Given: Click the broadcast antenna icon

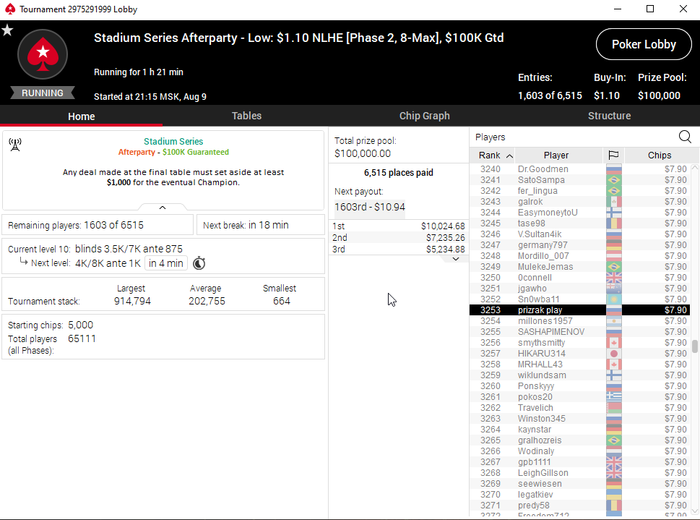Looking at the screenshot, I should point(15,144).
